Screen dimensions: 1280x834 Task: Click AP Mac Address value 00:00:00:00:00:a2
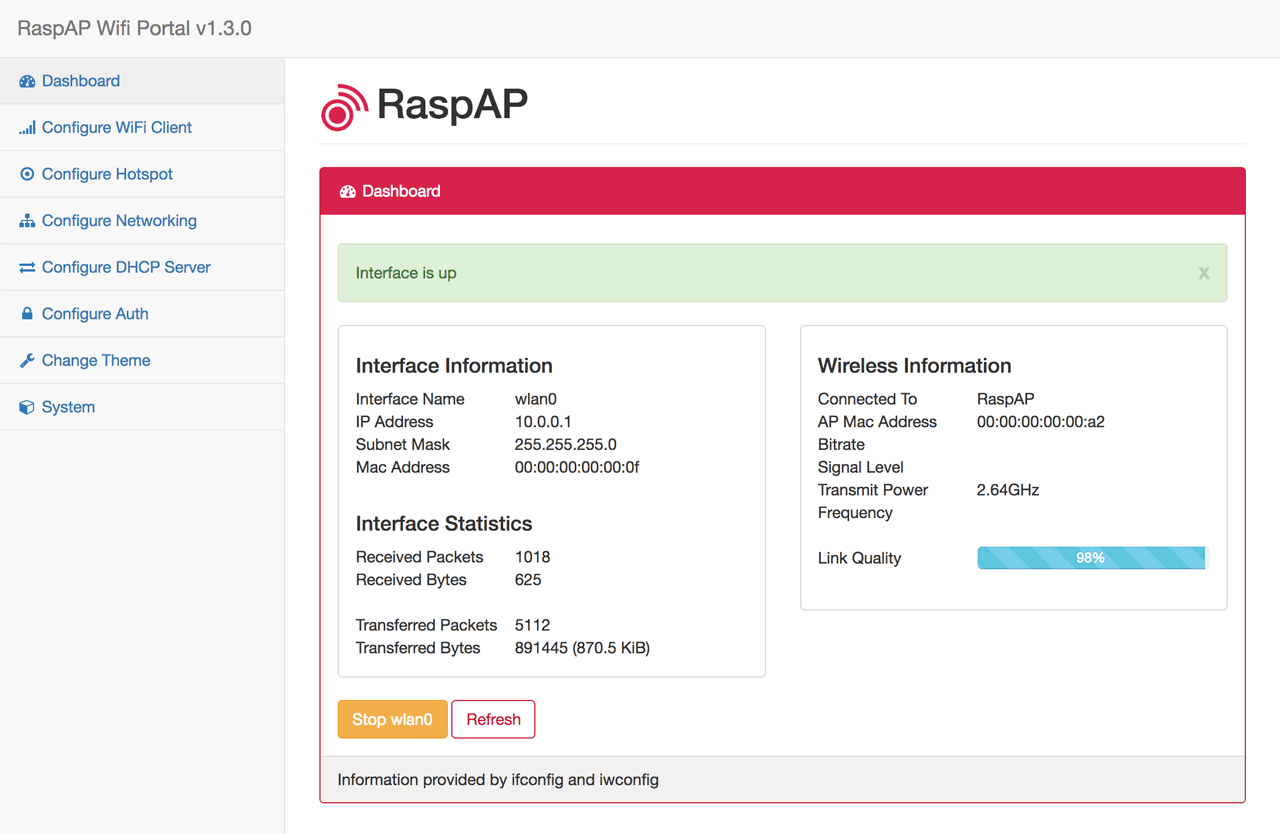(x=1041, y=422)
